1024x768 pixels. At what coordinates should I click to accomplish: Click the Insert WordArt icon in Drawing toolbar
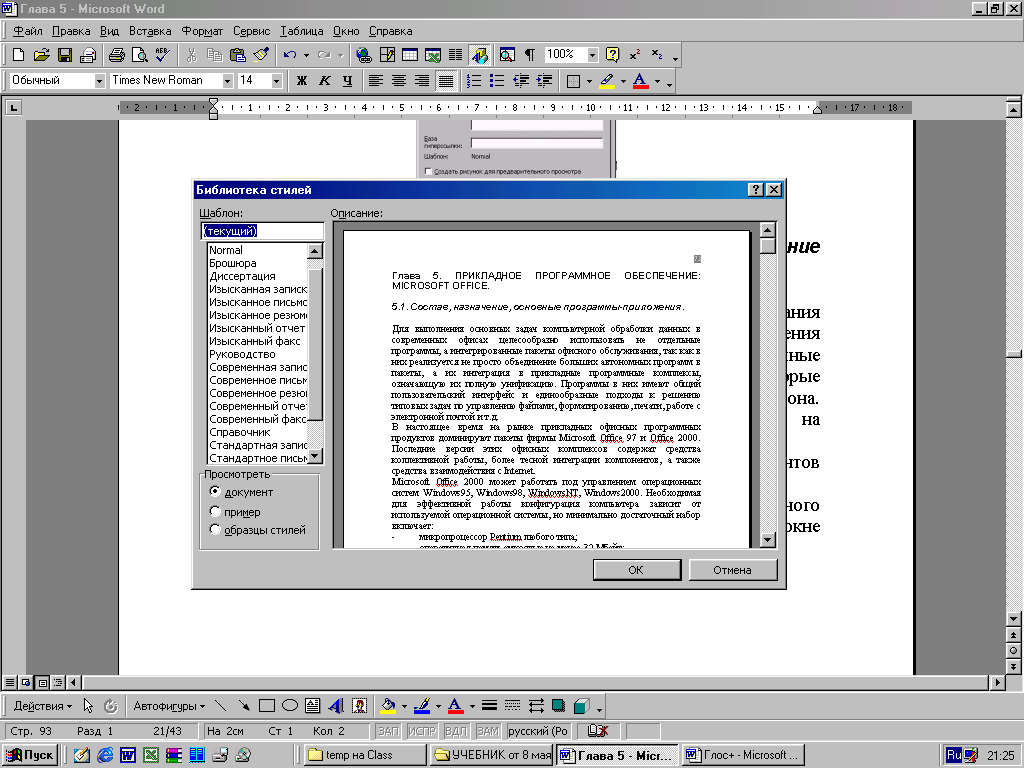pos(336,706)
